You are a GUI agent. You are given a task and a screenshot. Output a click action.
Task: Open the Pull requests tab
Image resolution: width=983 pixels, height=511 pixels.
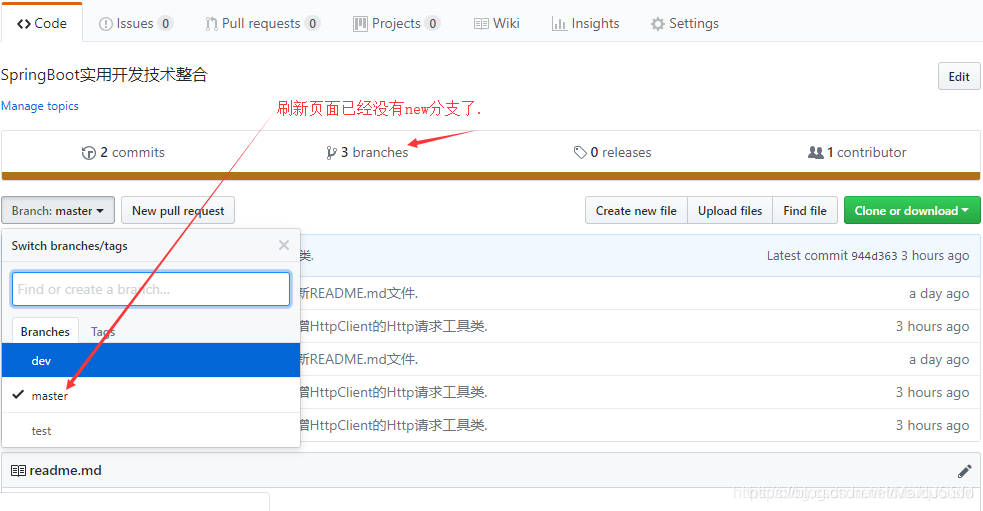263,23
